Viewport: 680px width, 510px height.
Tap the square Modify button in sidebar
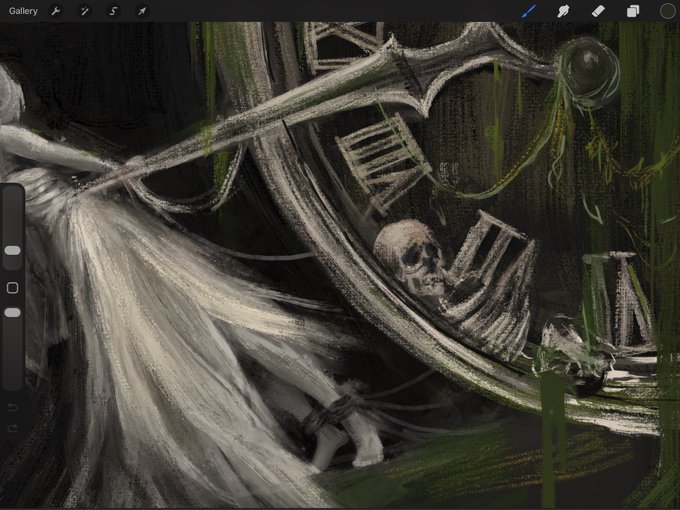(12, 288)
